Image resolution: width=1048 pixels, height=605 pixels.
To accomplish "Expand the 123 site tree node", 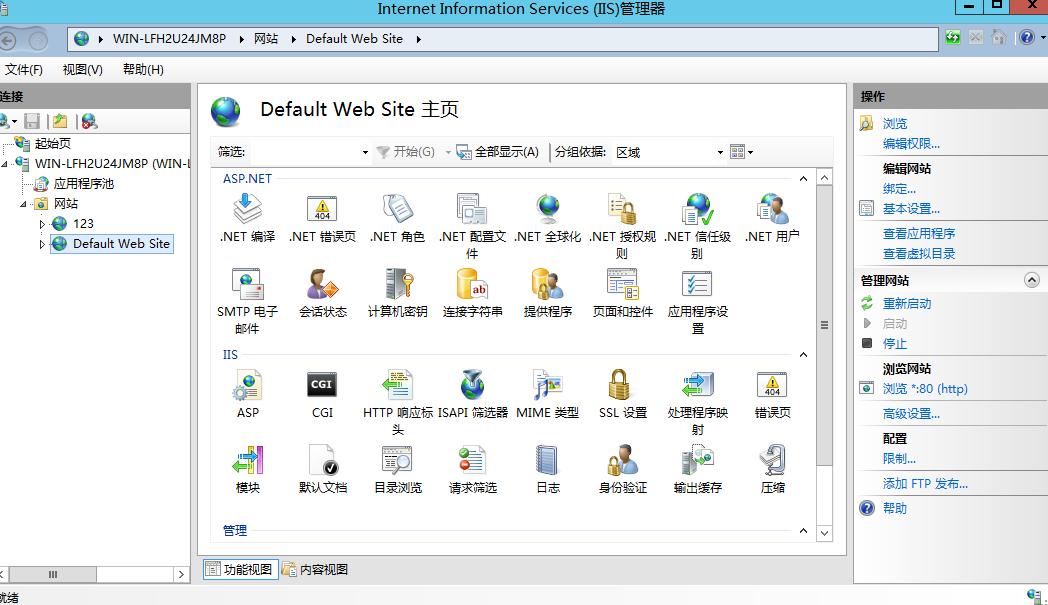I will (42, 224).
